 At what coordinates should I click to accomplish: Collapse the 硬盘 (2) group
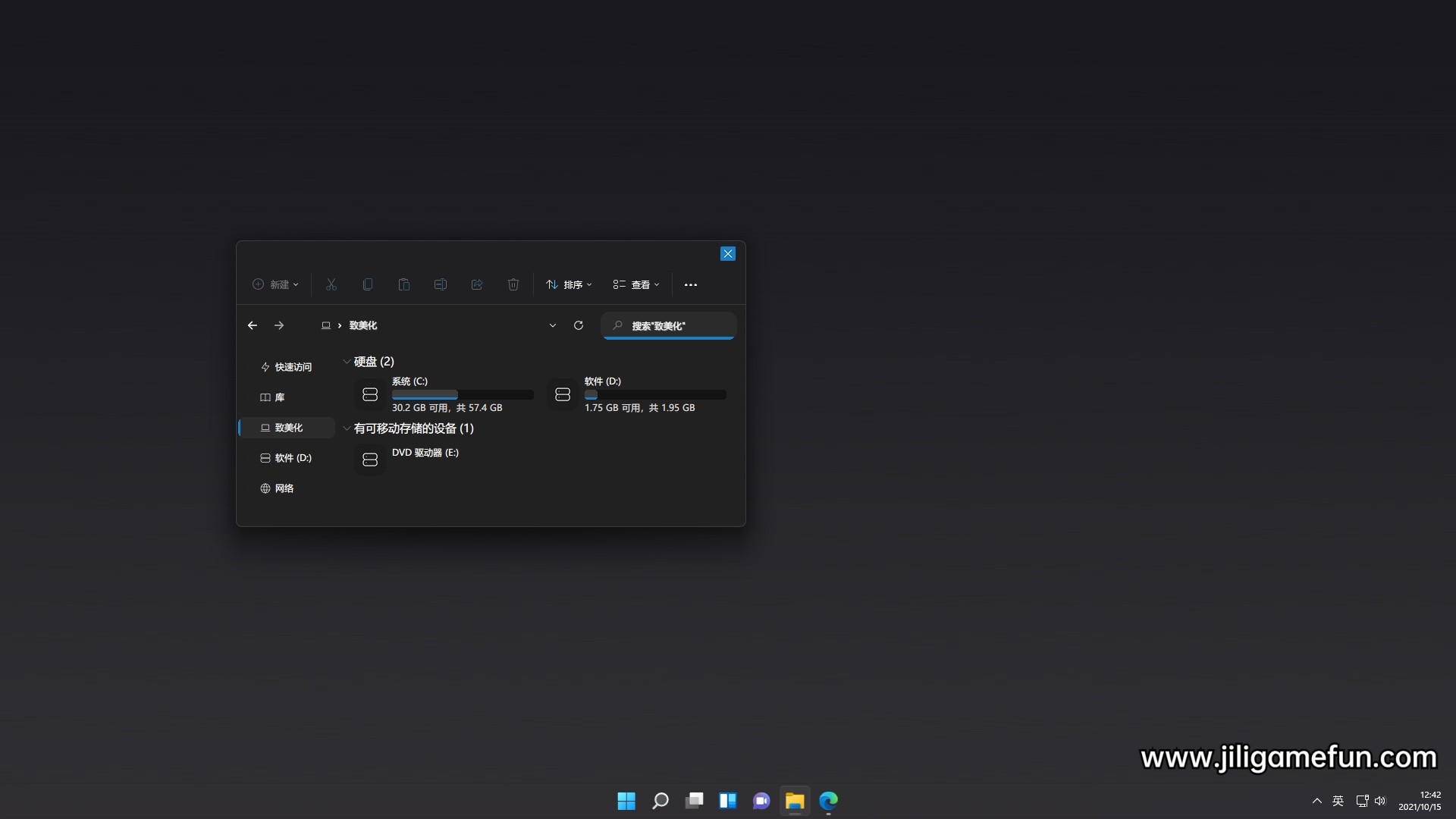pyautogui.click(x=347, y=362)
